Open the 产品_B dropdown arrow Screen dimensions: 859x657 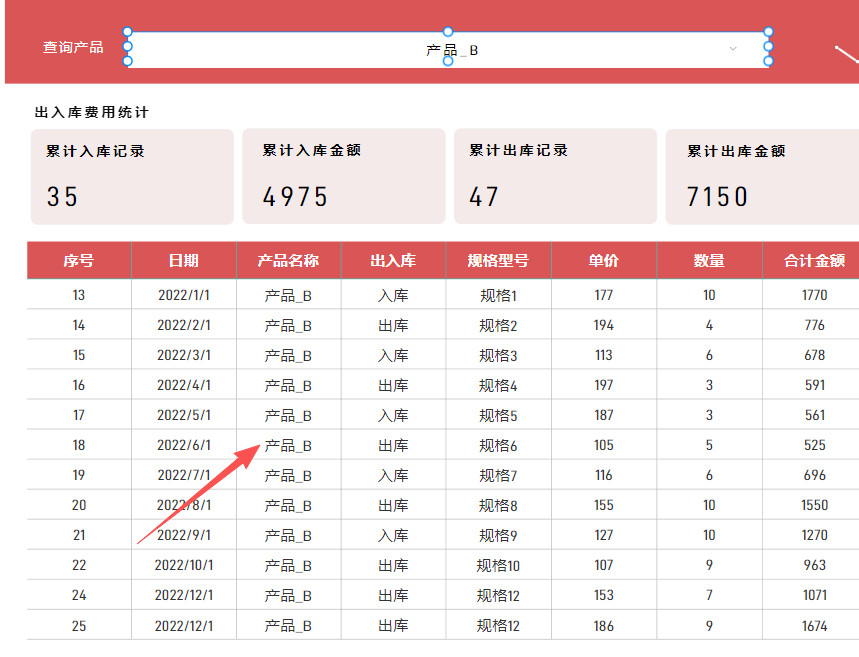(733, 49)
